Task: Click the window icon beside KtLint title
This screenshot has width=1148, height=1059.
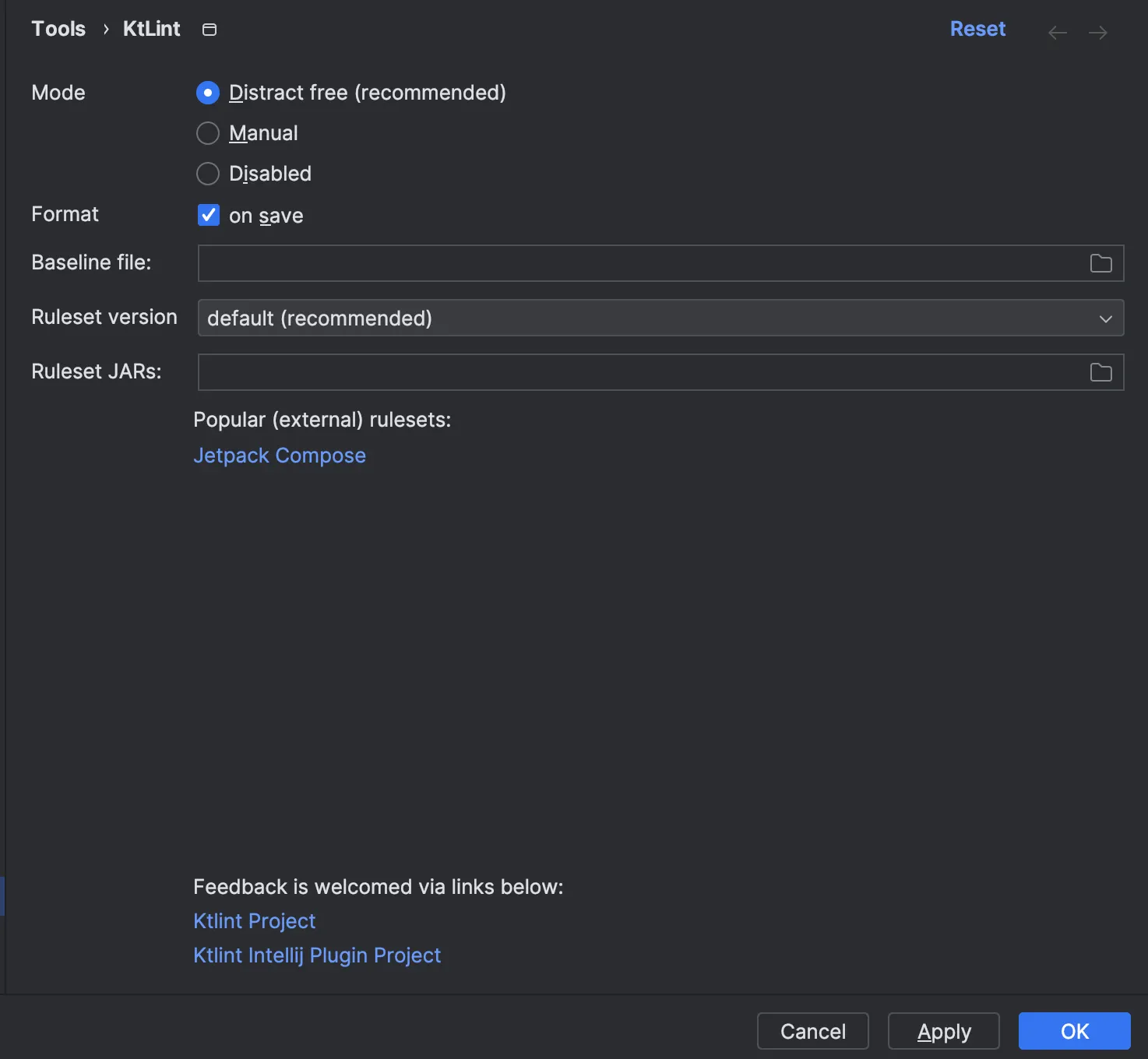Action: pos(210,30)
